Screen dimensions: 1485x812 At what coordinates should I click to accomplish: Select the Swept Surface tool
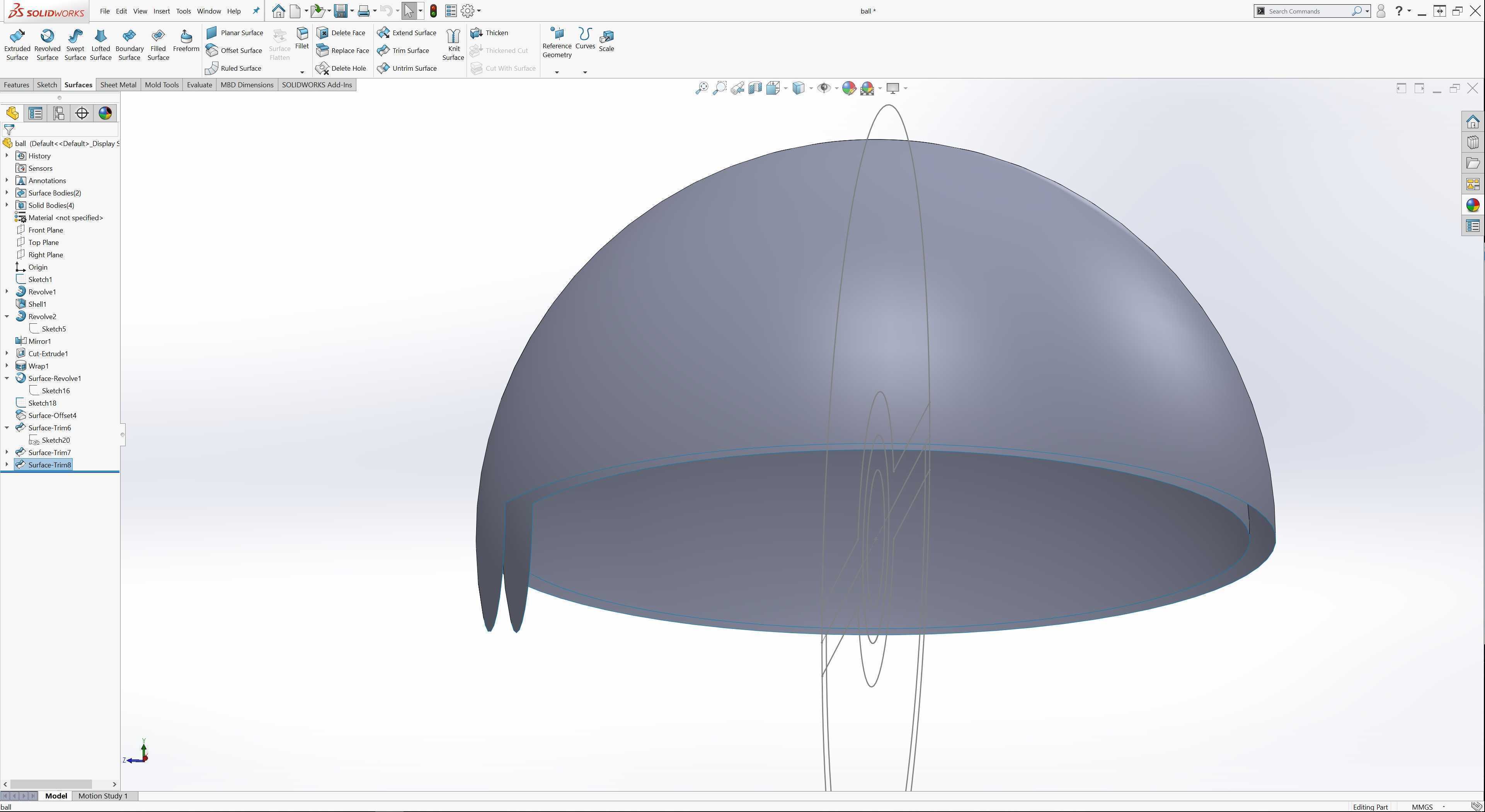pyautogui.click(x=75, y=44)
